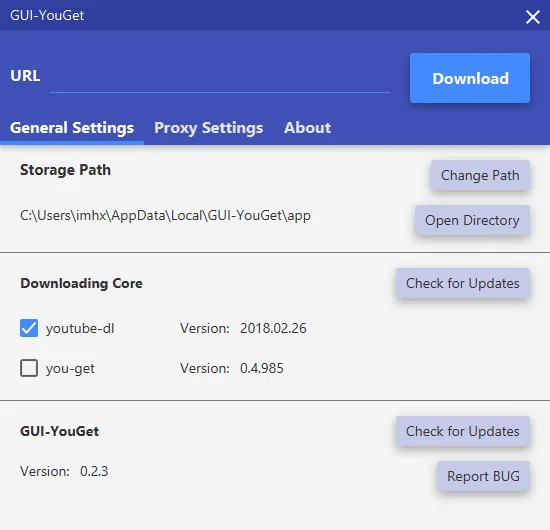Open the storage directory via Open Directory

coord(472,220)
